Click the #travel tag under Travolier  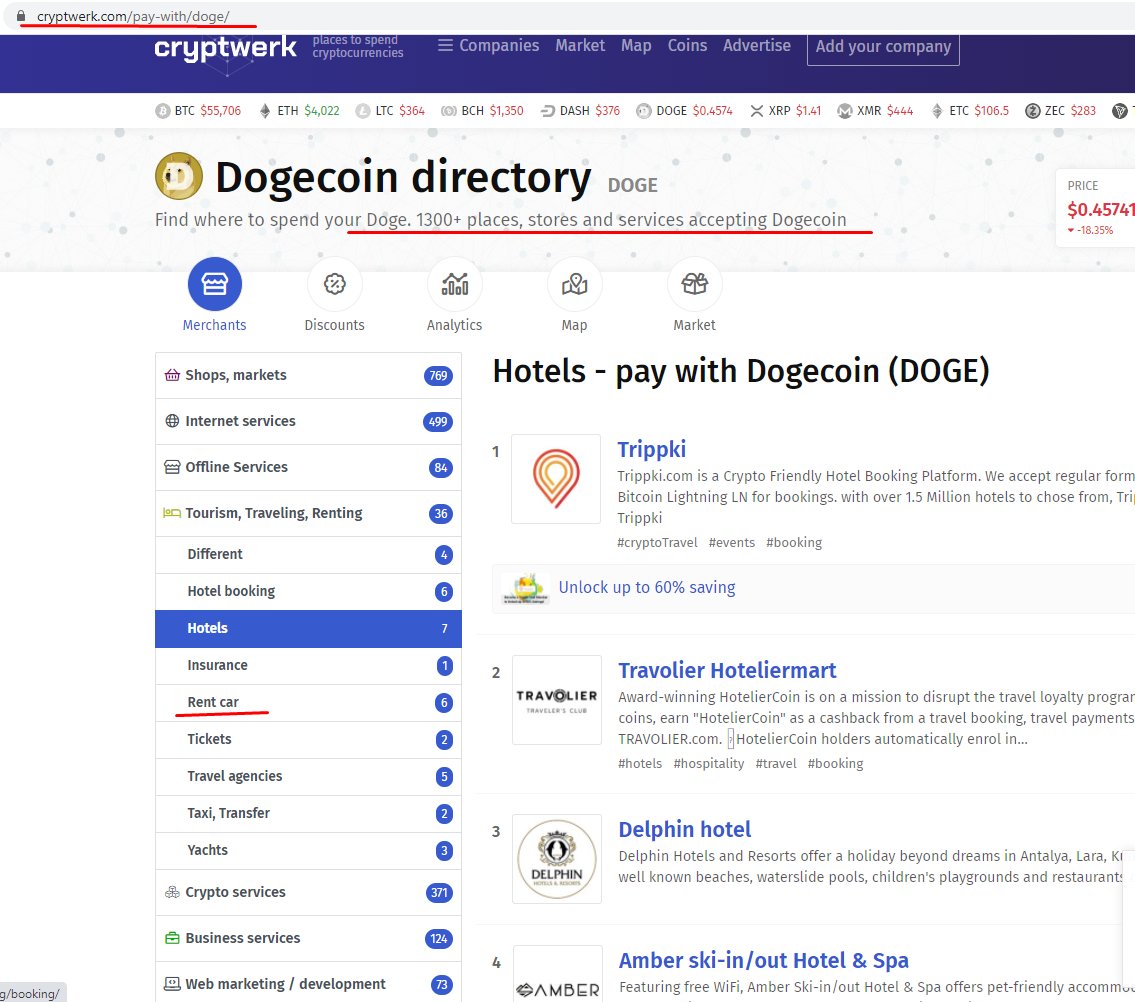(775, 764)
